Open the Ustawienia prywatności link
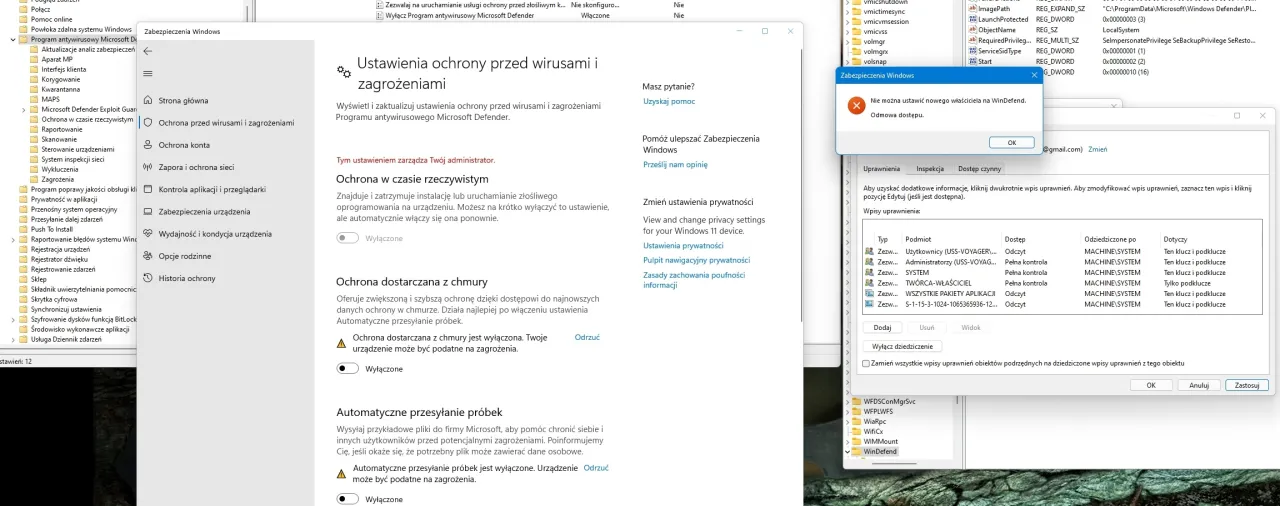The image size is (1280, 506). click(683, 245)
